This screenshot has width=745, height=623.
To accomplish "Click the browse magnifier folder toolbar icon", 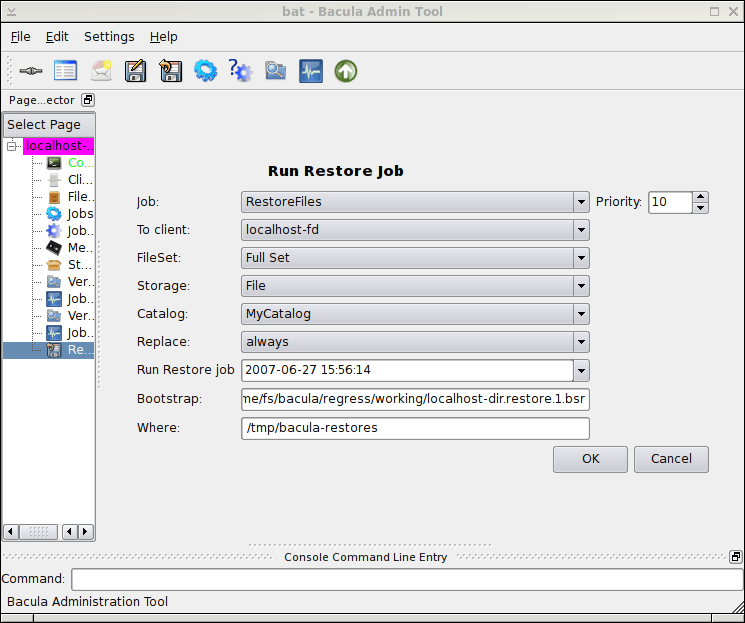I will click(276, 71).
